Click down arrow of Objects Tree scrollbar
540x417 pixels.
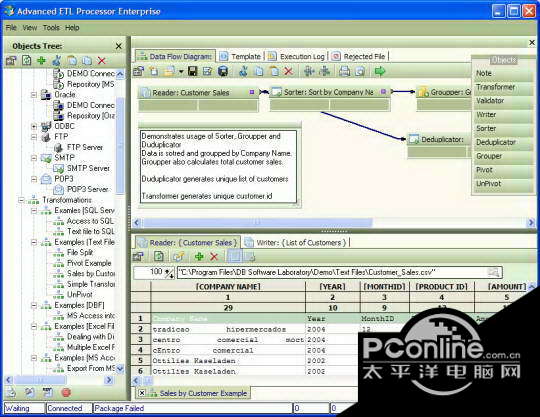point(120,369)
